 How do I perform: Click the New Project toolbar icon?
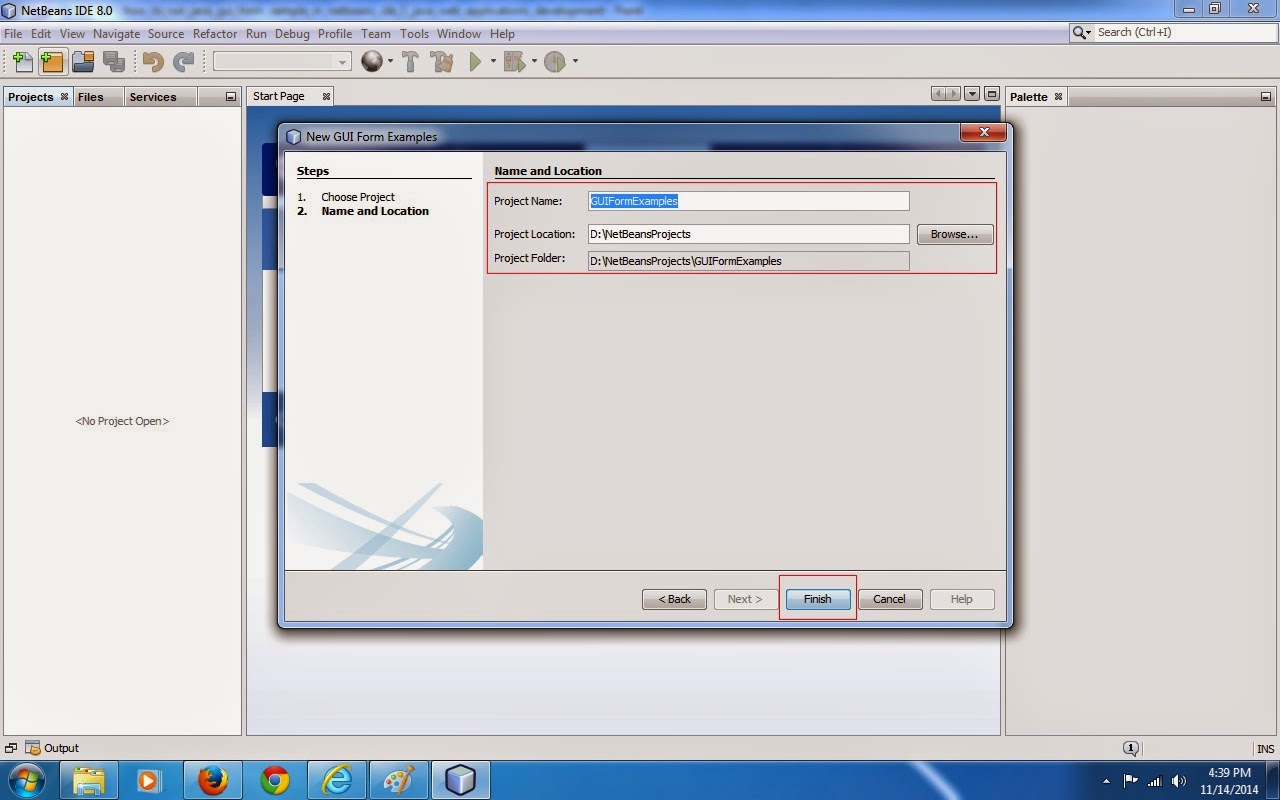pyautogui.click(x=52, y=62)
